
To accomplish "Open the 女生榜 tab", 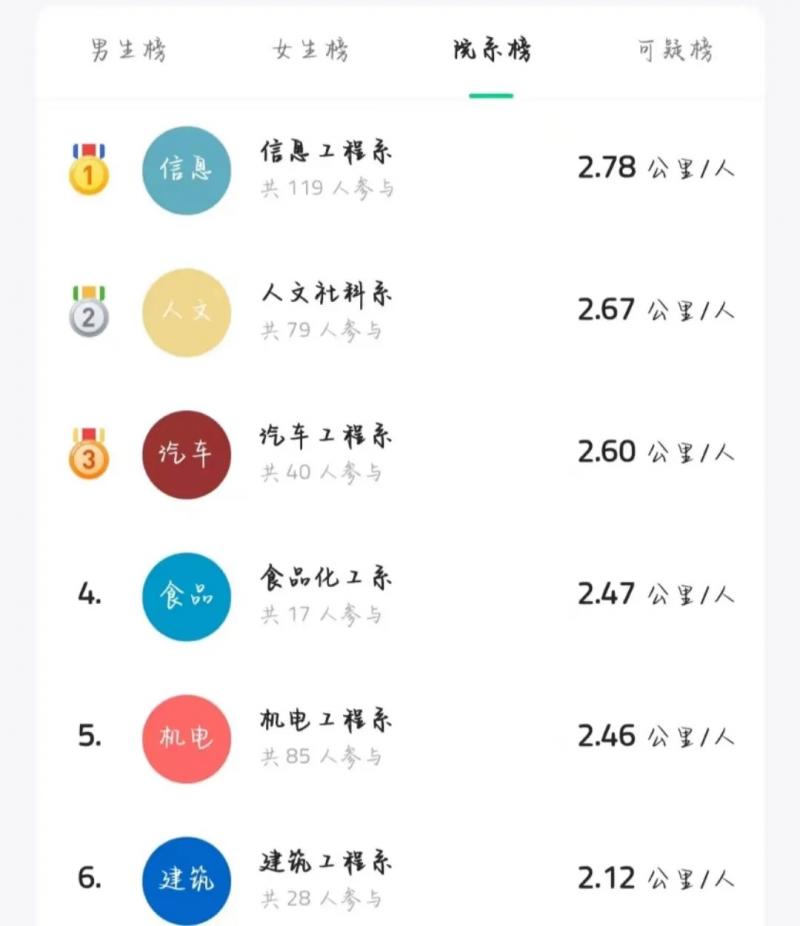I will coord(310,50).
